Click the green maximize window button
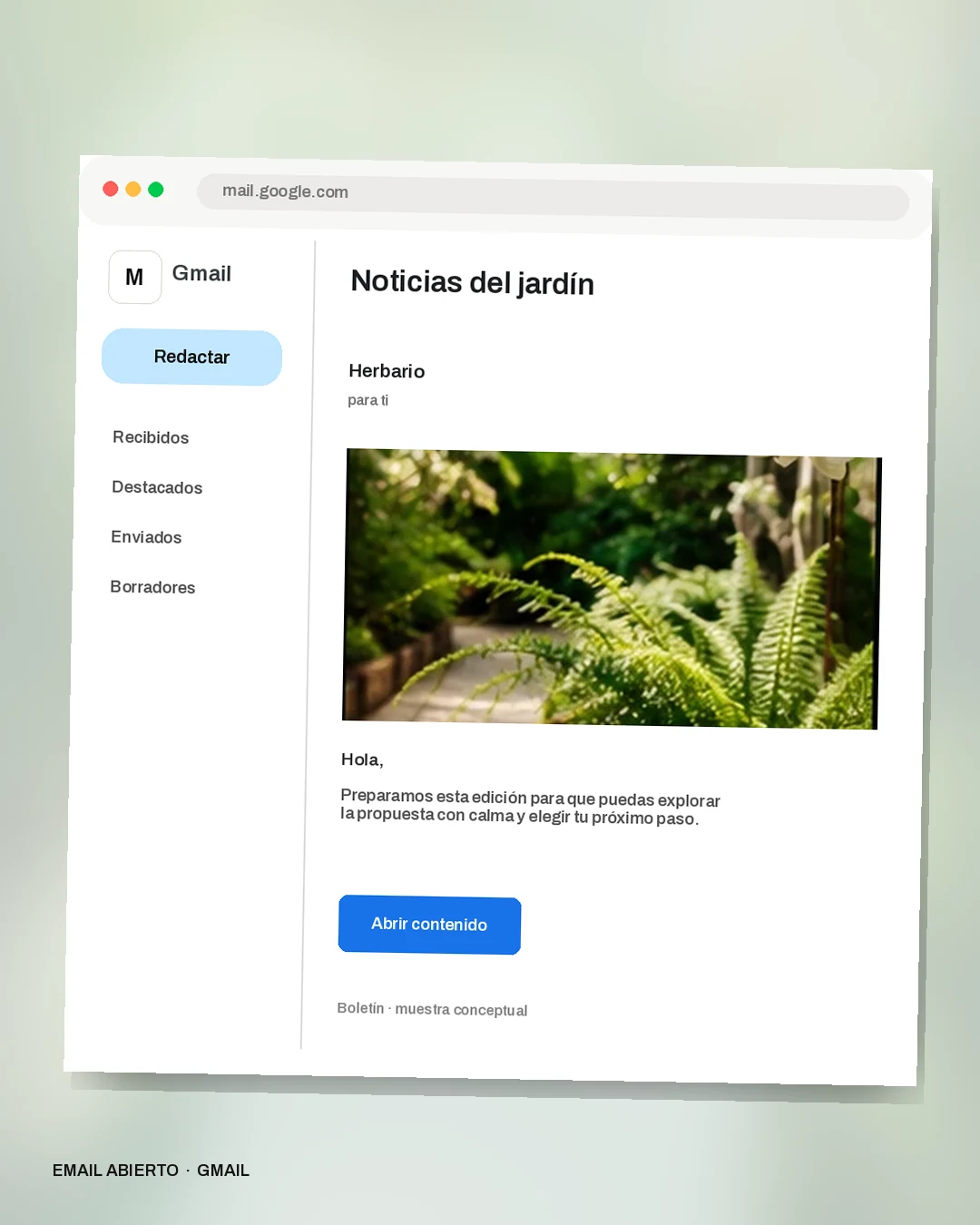 pyautogui.click(x=156, y=190)
